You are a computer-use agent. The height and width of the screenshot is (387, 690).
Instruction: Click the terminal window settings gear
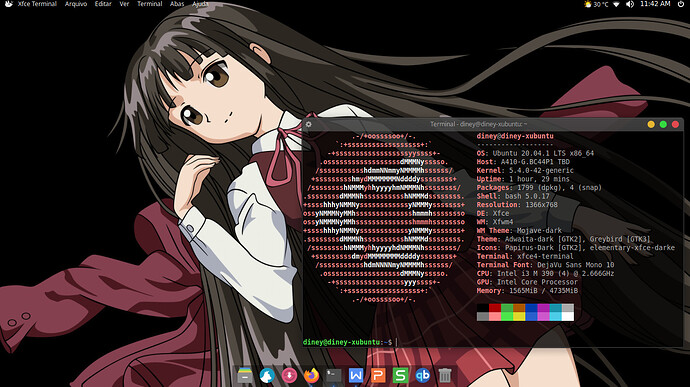[x=308, y=124]
